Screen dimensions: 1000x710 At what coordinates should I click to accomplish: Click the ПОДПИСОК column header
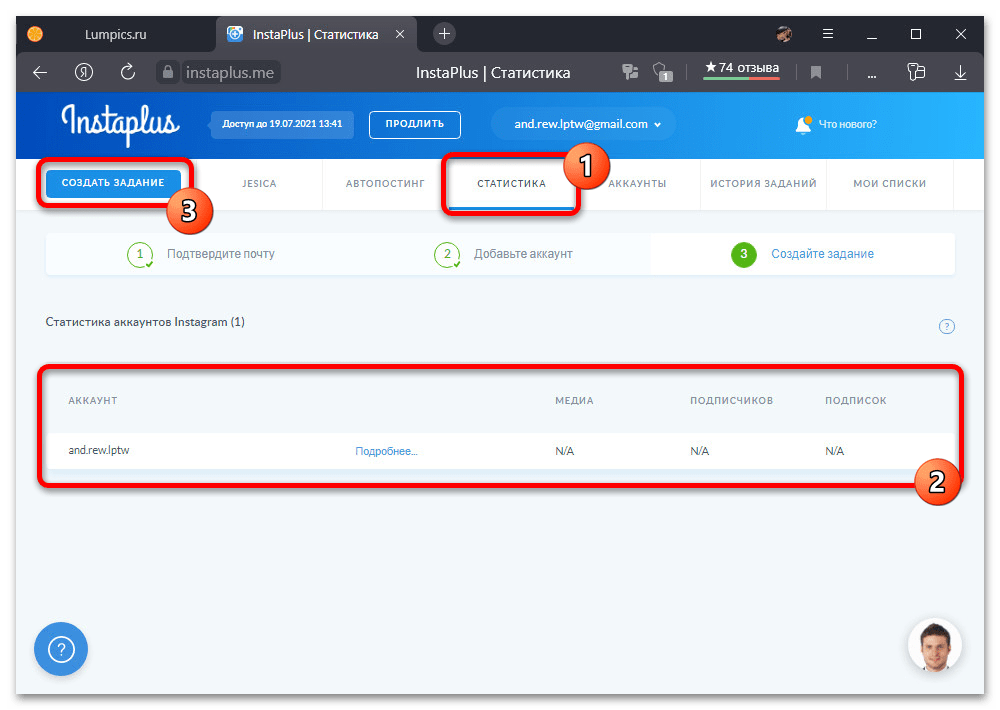pos(856,401)
